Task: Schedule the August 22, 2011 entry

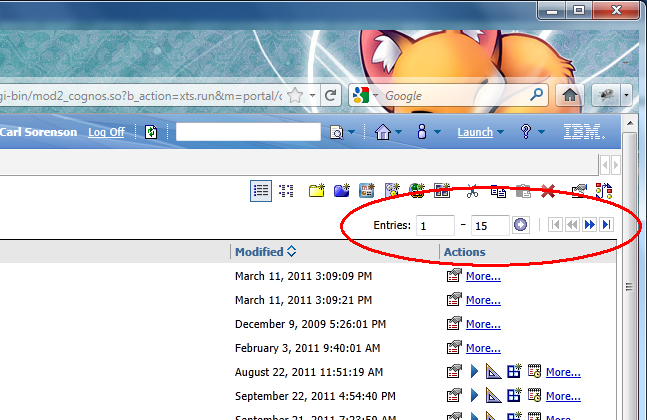Action: click(x=534, y=371)
